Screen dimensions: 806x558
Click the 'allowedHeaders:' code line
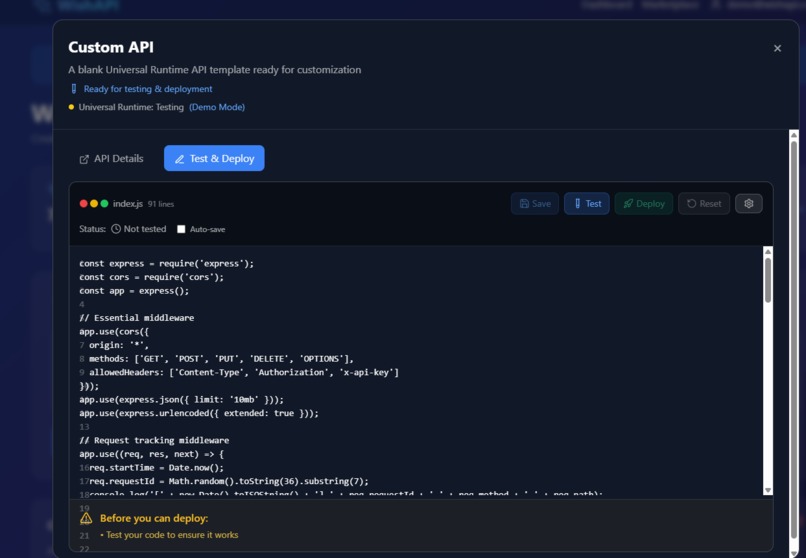[244, 373]
